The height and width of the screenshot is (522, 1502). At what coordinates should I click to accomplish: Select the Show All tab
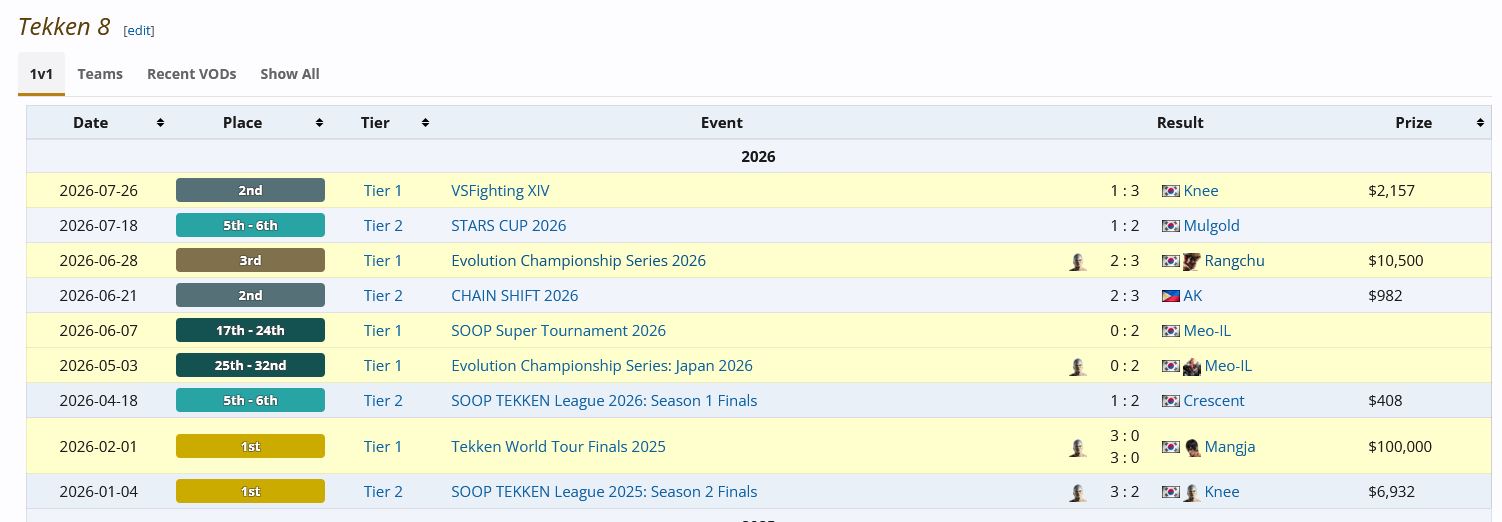tap(290, 74)
